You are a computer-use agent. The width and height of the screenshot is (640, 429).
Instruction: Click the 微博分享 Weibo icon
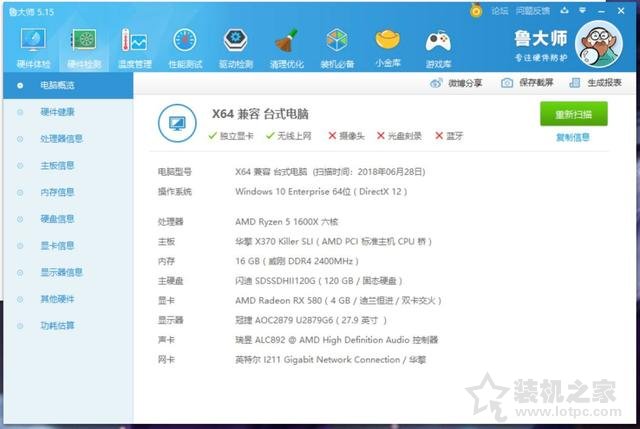tap(436, 83)
